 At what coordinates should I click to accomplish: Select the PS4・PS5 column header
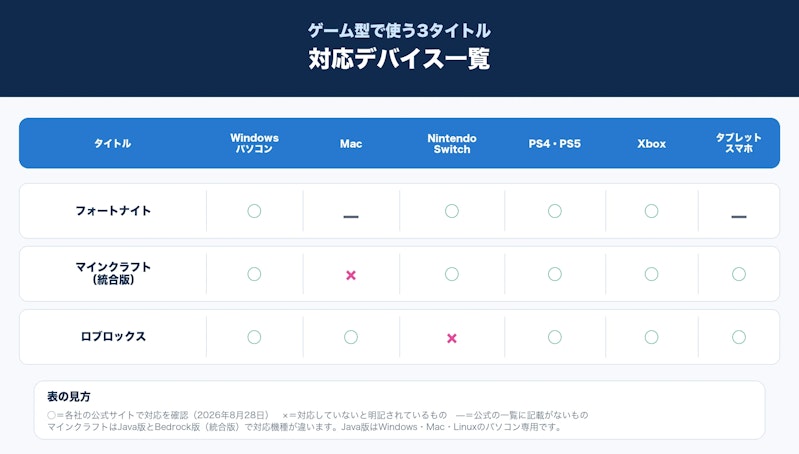click(554, 144)
